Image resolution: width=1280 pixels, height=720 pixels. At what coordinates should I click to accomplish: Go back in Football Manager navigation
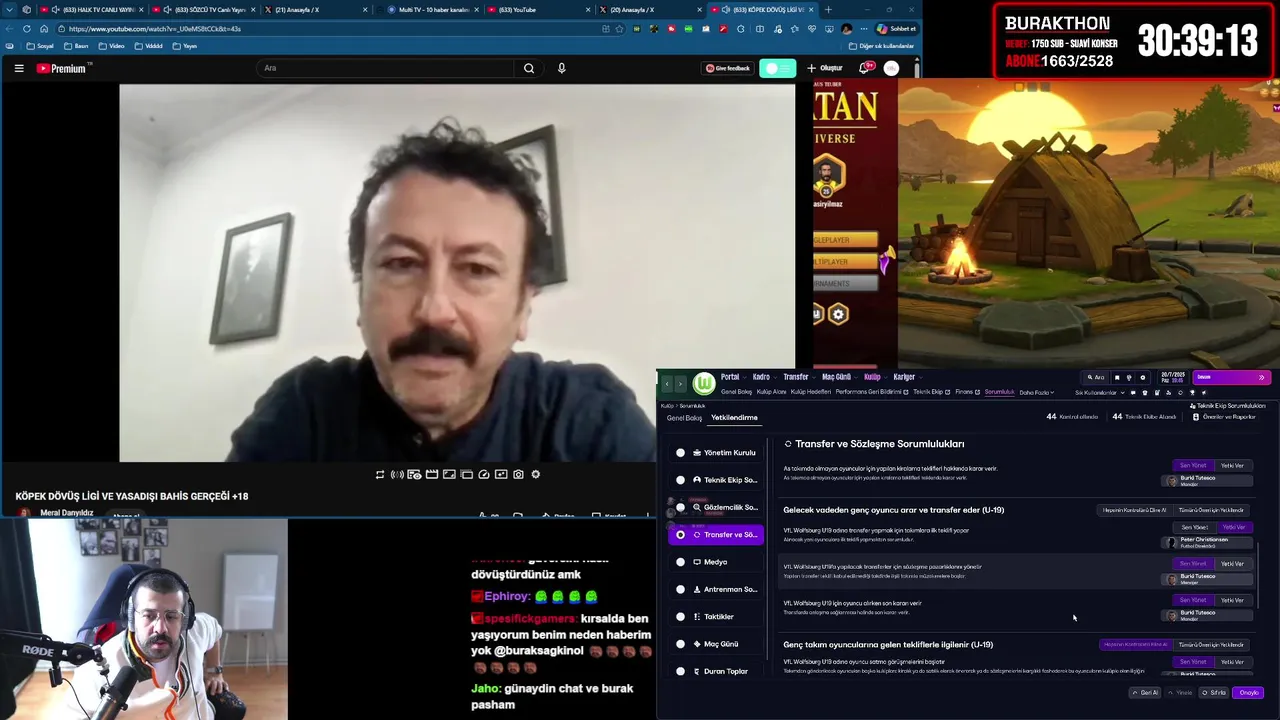tap(667, 383)
